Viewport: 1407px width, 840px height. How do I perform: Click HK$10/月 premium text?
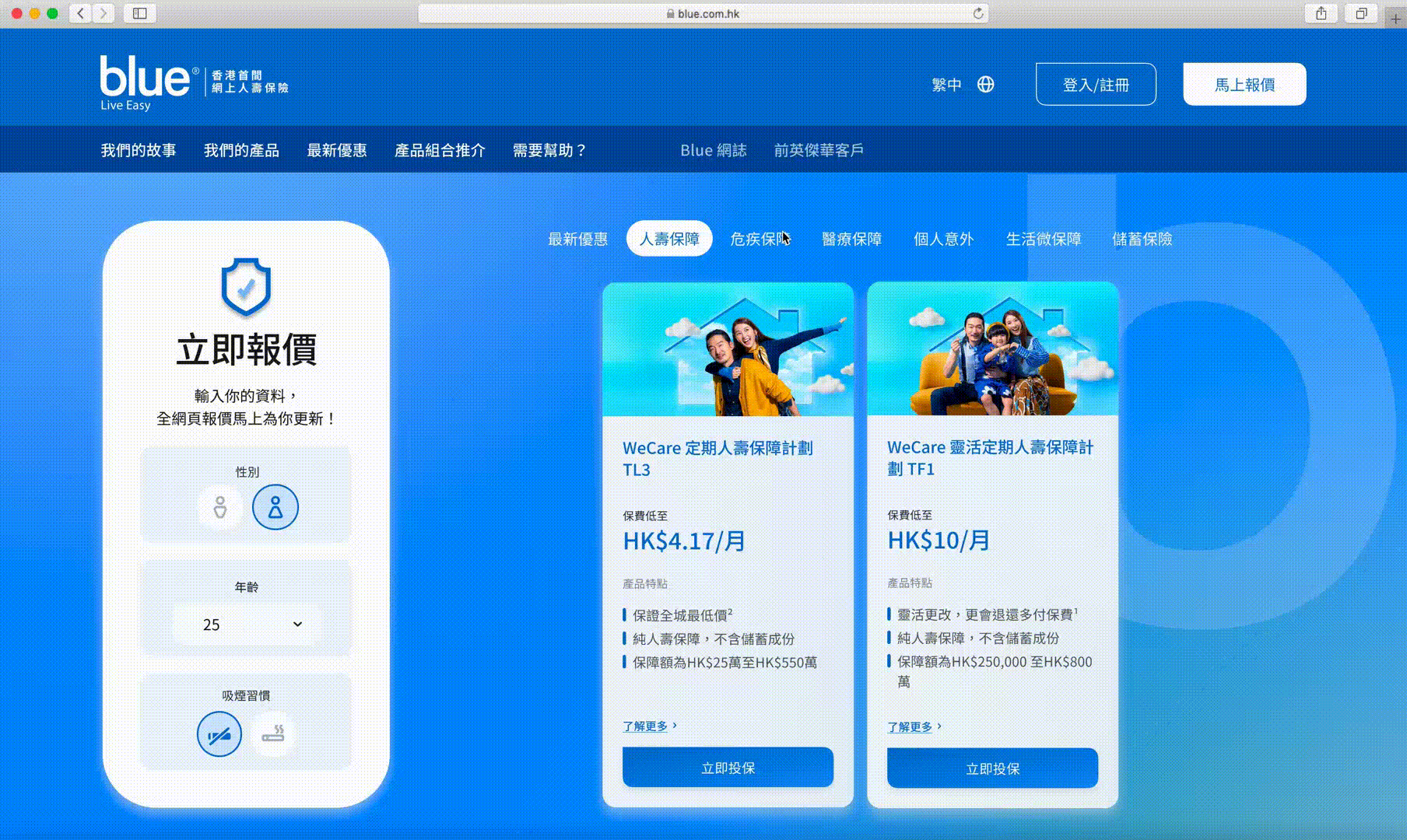(x=939, y=540)
